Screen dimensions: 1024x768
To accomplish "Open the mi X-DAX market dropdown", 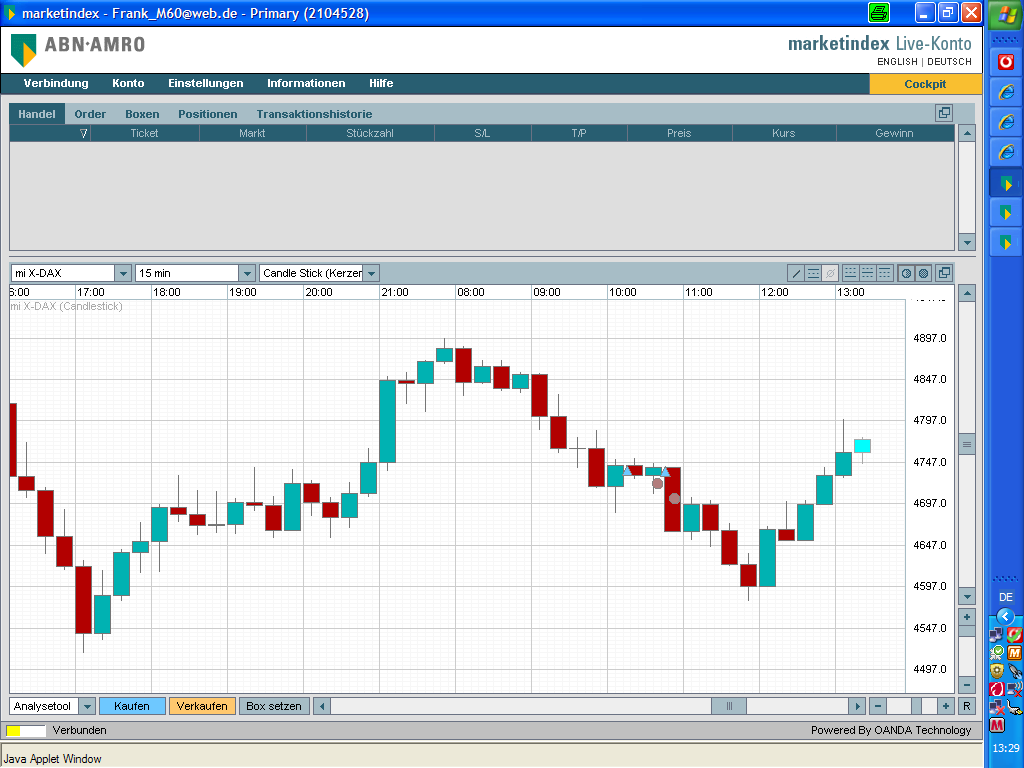I will [123, 273].
